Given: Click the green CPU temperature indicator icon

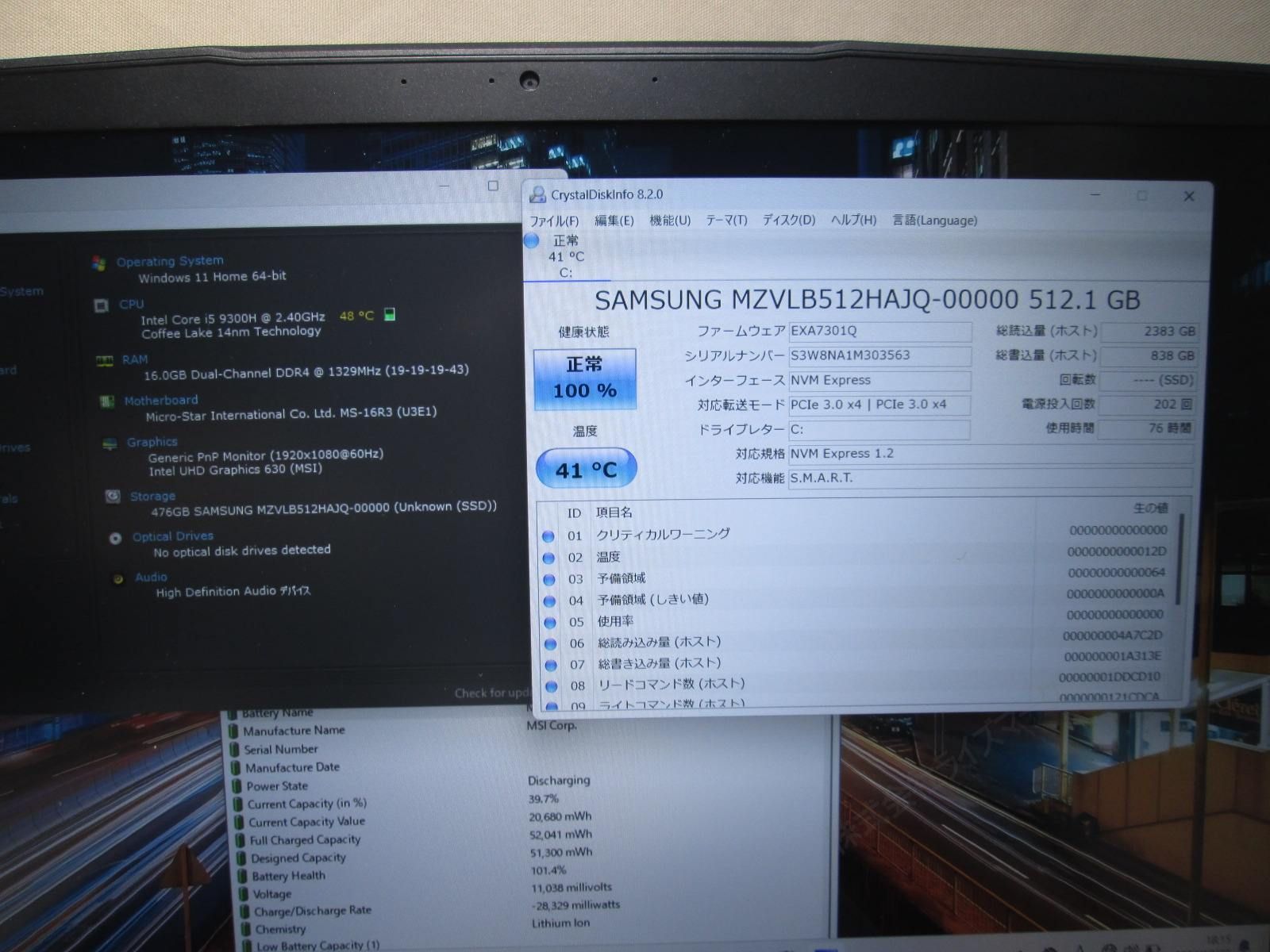Looking at the screenshot, I should coord(390,315).
